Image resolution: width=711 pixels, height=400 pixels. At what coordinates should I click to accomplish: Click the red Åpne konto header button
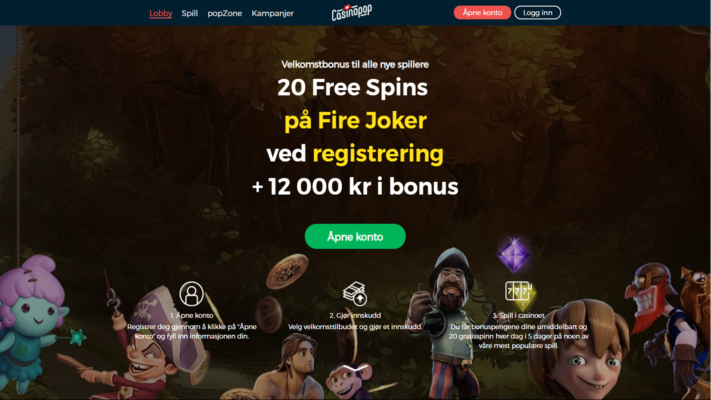482,13
